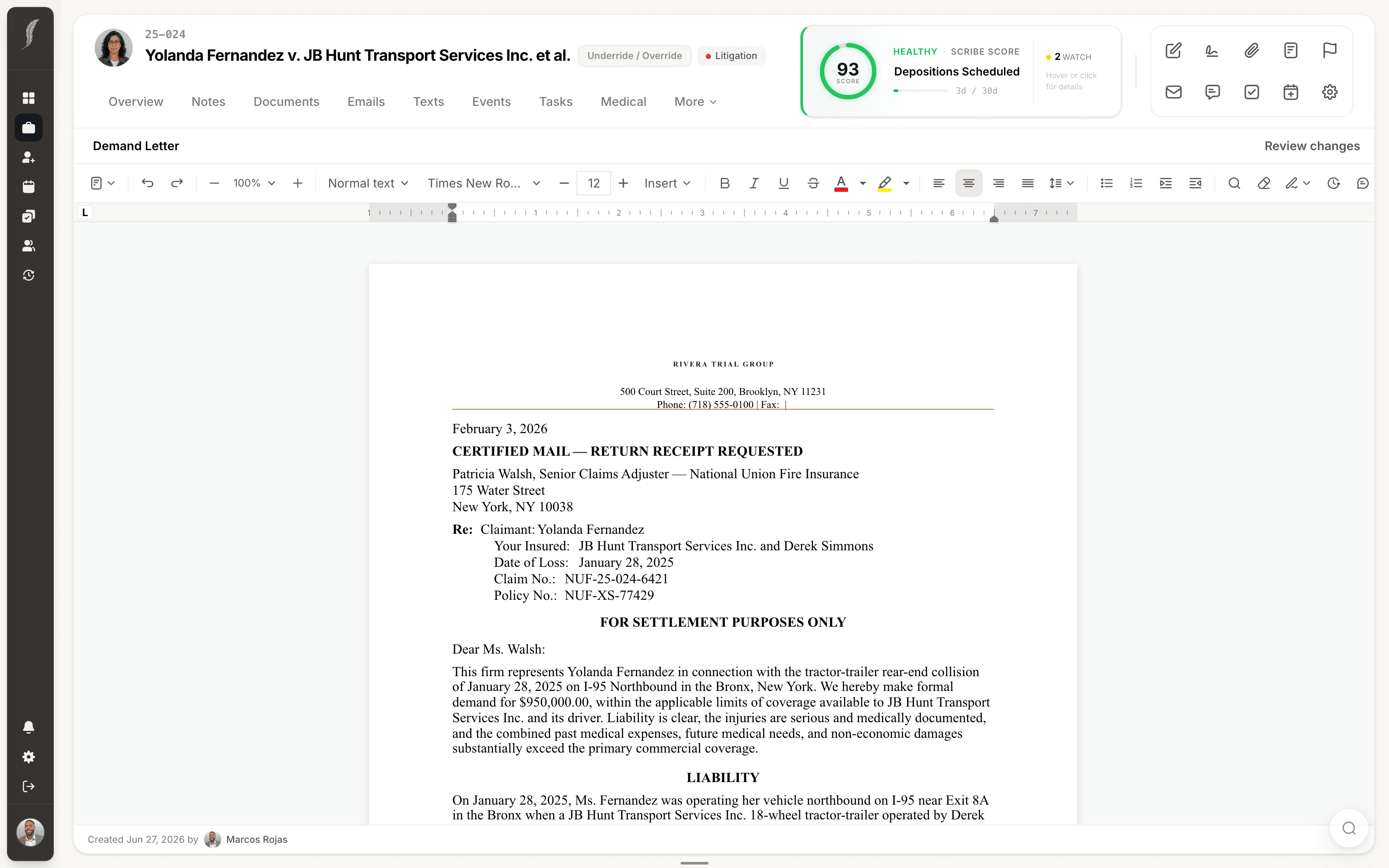Open the Insert dropdown
The height and width of the screenshot is (868, 1389).
tap(667, 183)
